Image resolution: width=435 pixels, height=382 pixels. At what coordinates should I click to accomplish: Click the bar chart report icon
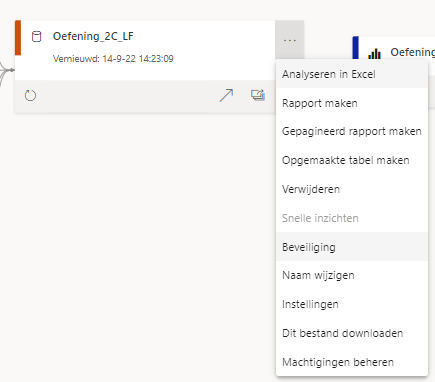tap(375, 54)
